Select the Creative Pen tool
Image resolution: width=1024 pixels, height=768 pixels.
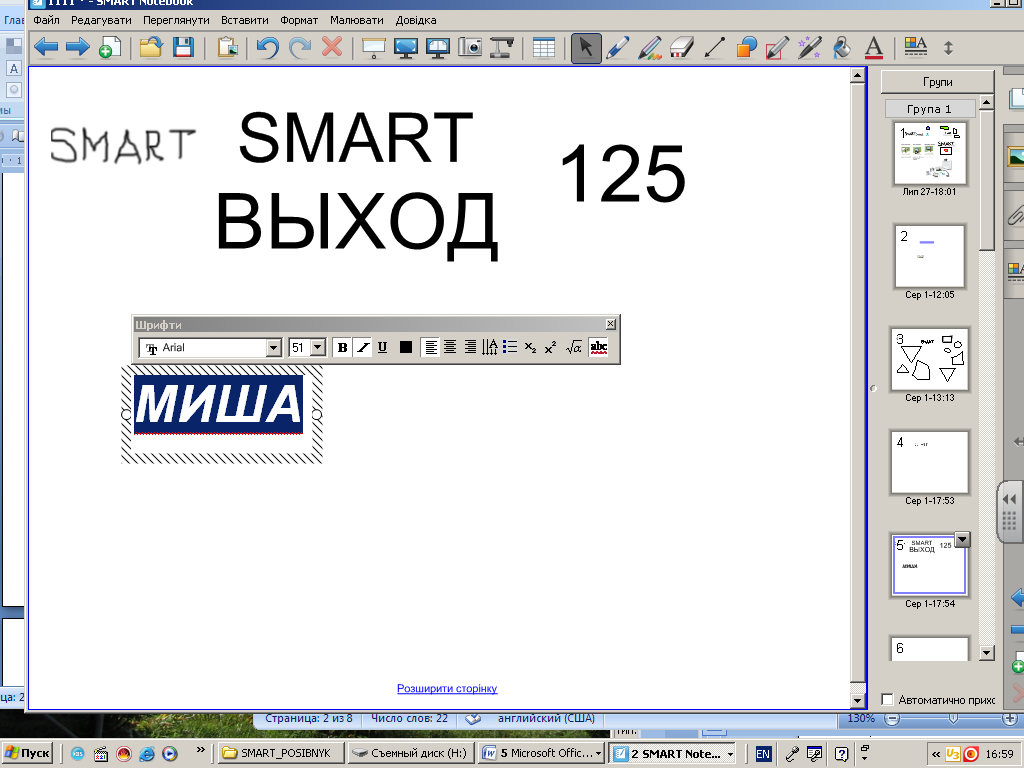pyautogui.click(x=650, y=47)
